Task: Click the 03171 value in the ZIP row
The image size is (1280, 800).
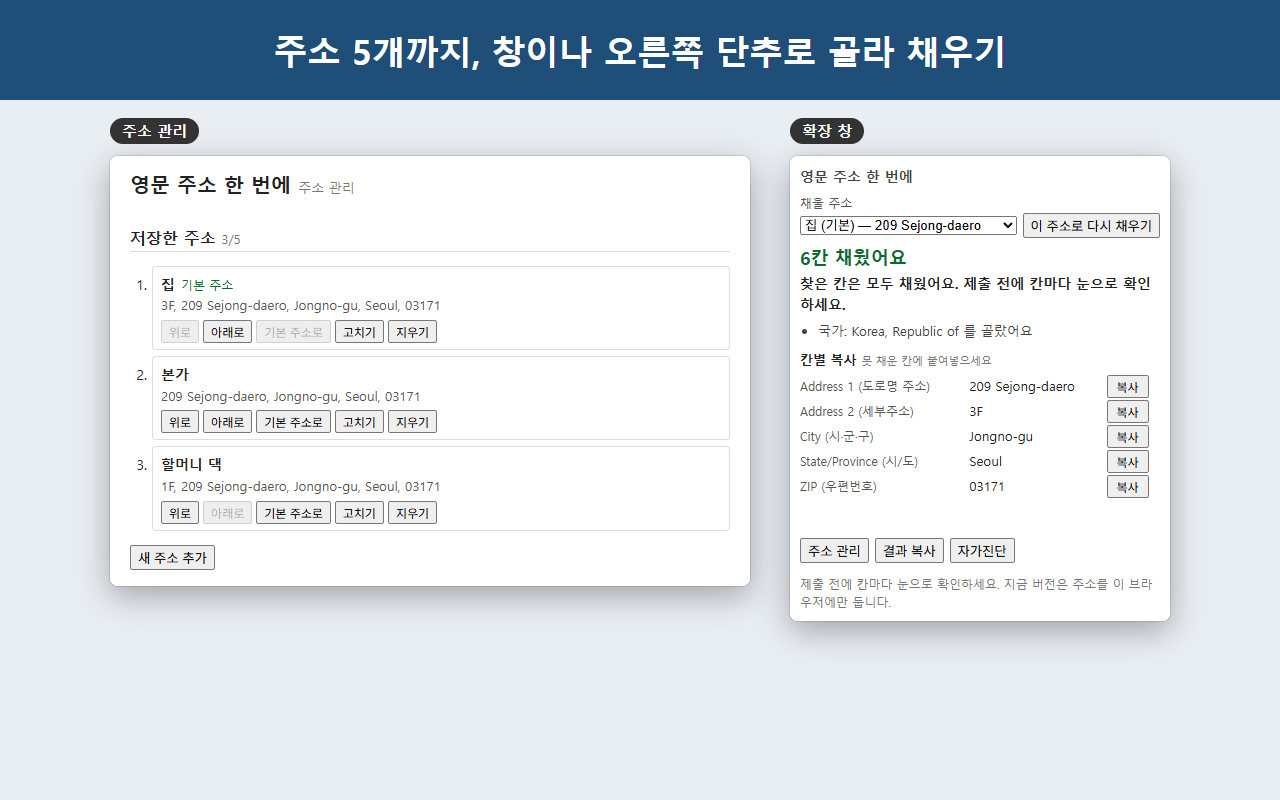Action: point(987,487)
